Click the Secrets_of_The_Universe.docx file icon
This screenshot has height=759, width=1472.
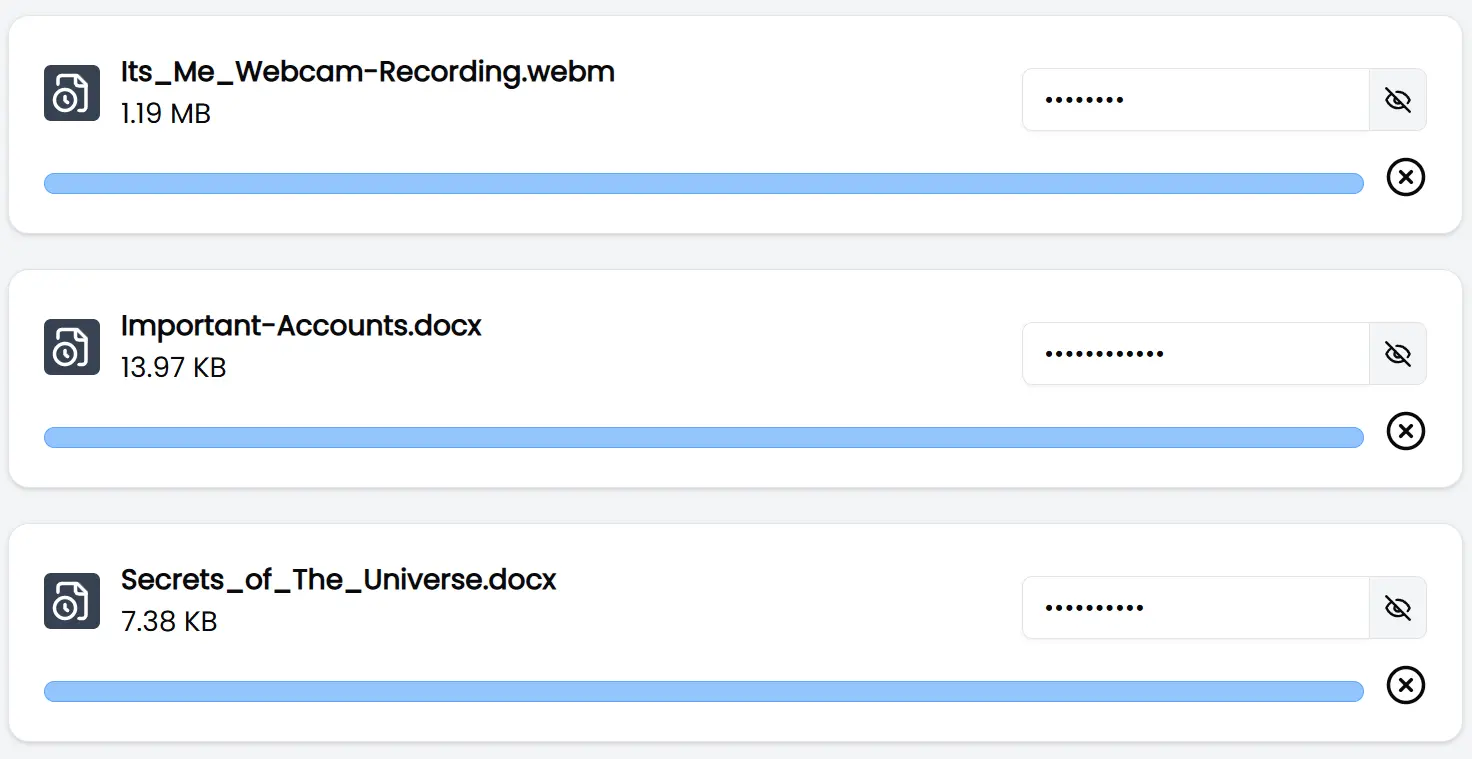pos(71,600)
